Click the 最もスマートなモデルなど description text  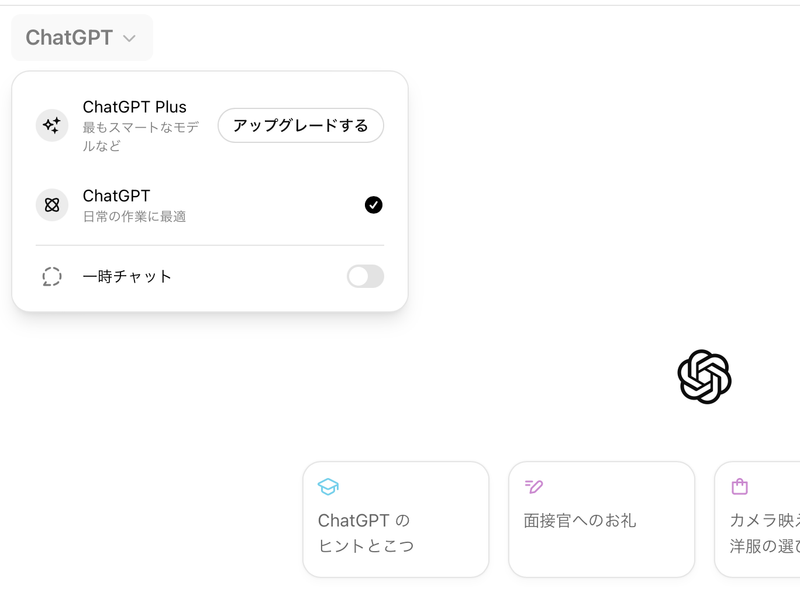point(141,136)
